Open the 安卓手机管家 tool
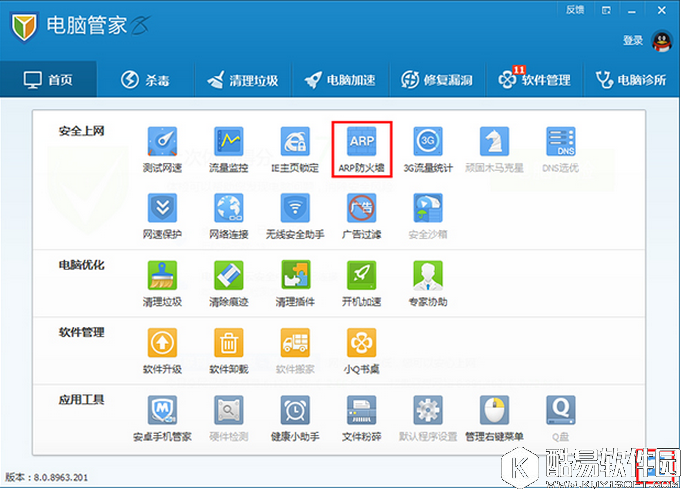Image resolution: width=681 pixels, height=489 pixels. tap(162, 418)
